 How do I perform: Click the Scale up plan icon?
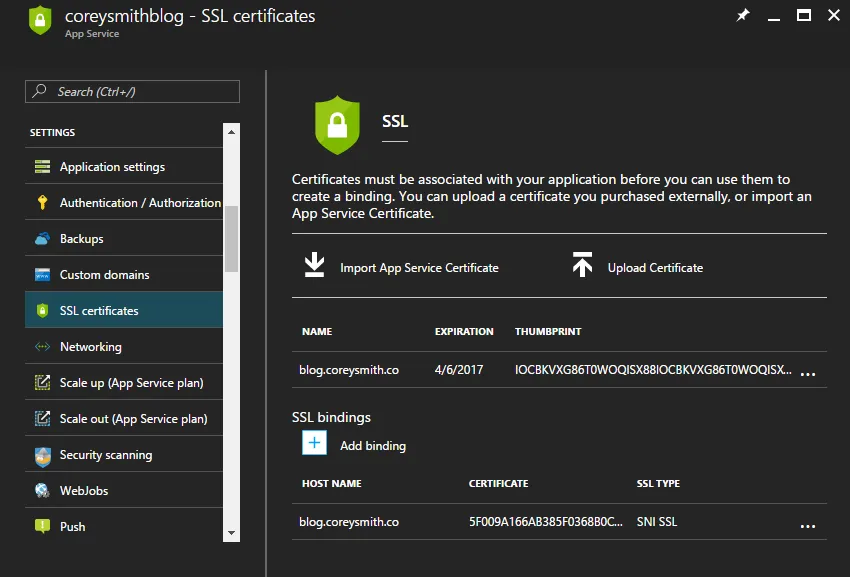pyautogui.click(x=42, y=382)
